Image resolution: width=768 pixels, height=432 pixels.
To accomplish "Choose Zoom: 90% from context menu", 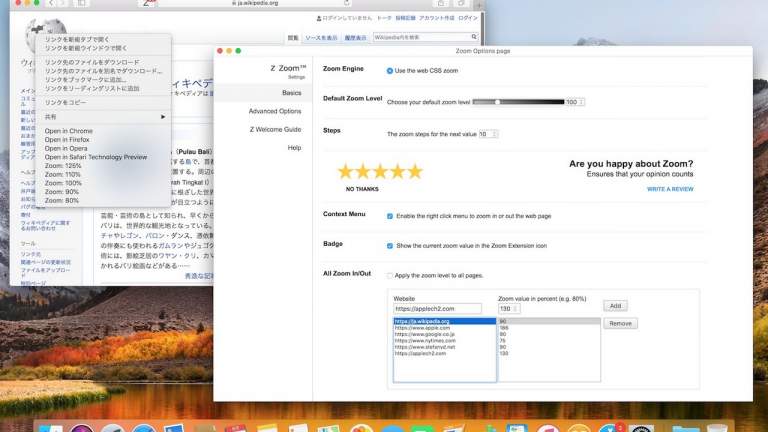I will pyautogui.click(x=61, y=192).
